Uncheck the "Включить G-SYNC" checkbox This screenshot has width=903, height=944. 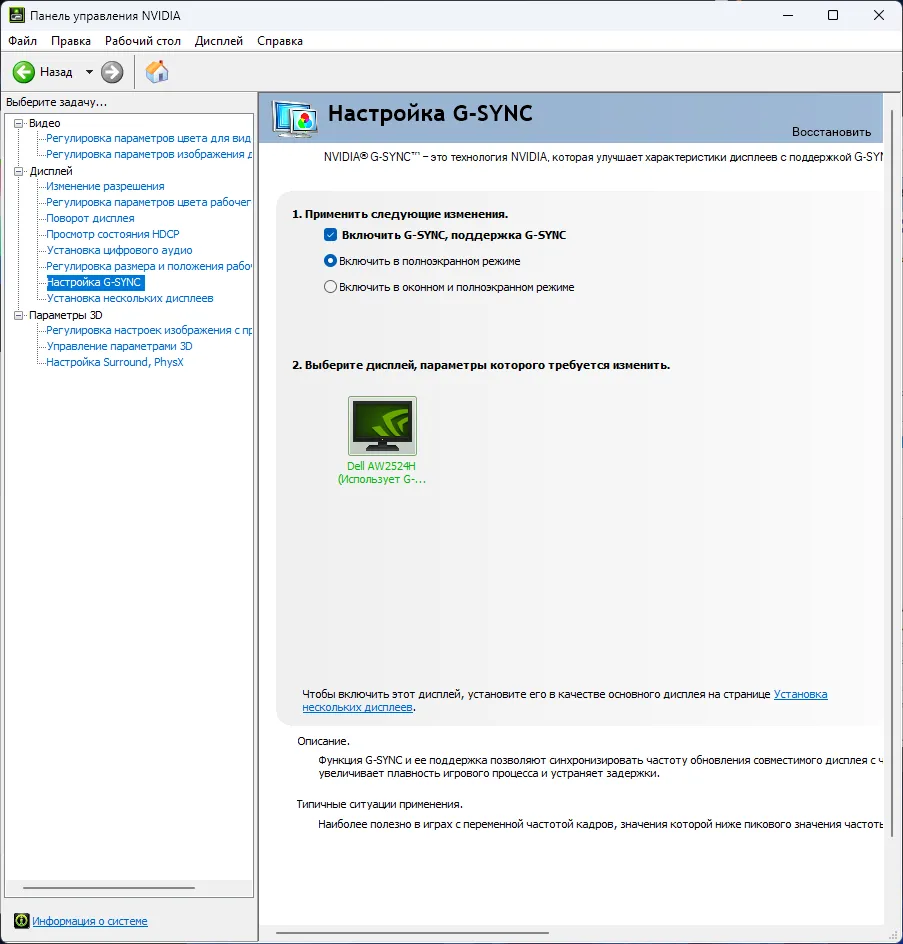tap(330, 235)
